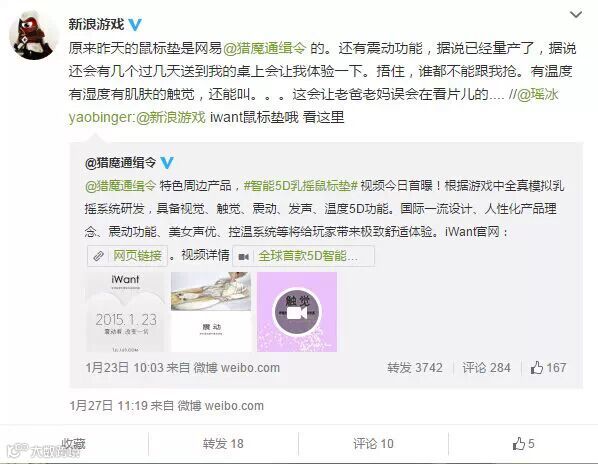Viewport: 598px width, 464px height.
Task: Click the 新浪游戏 profile avatar
Action: coord(34,35)
